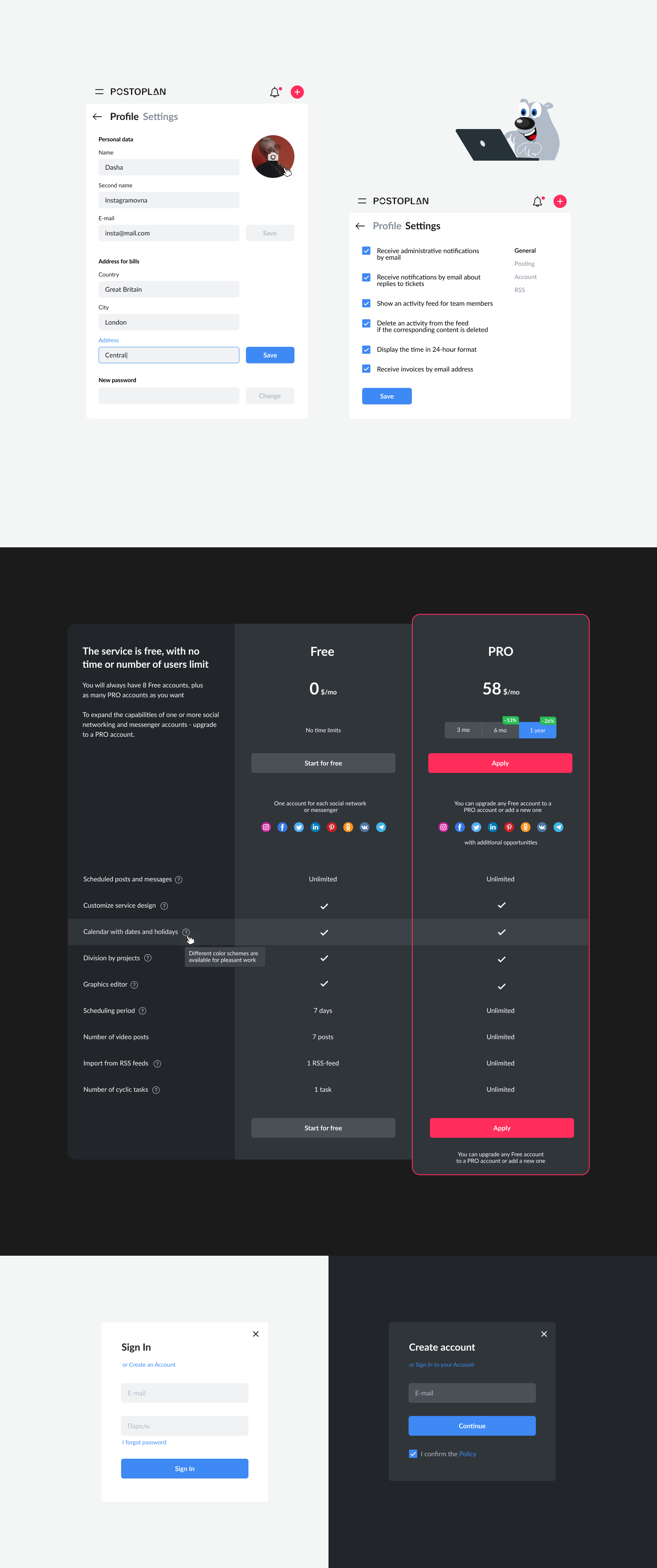Focus the Second name field containing Instagramovna
The height and width of the screenshot is (1568, 657).
coord(169,200)
